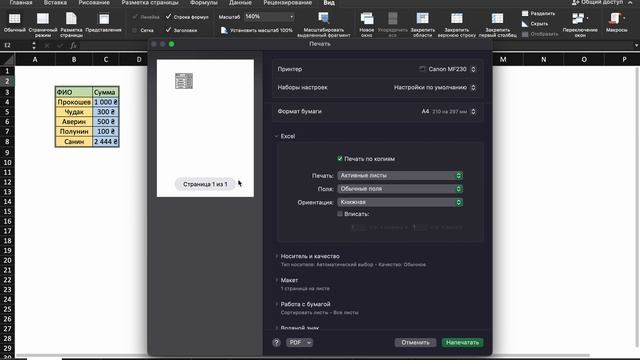Screen dimensions: 640x360
Task: Select cell containing Прокошев
Action: coord(74,102)
